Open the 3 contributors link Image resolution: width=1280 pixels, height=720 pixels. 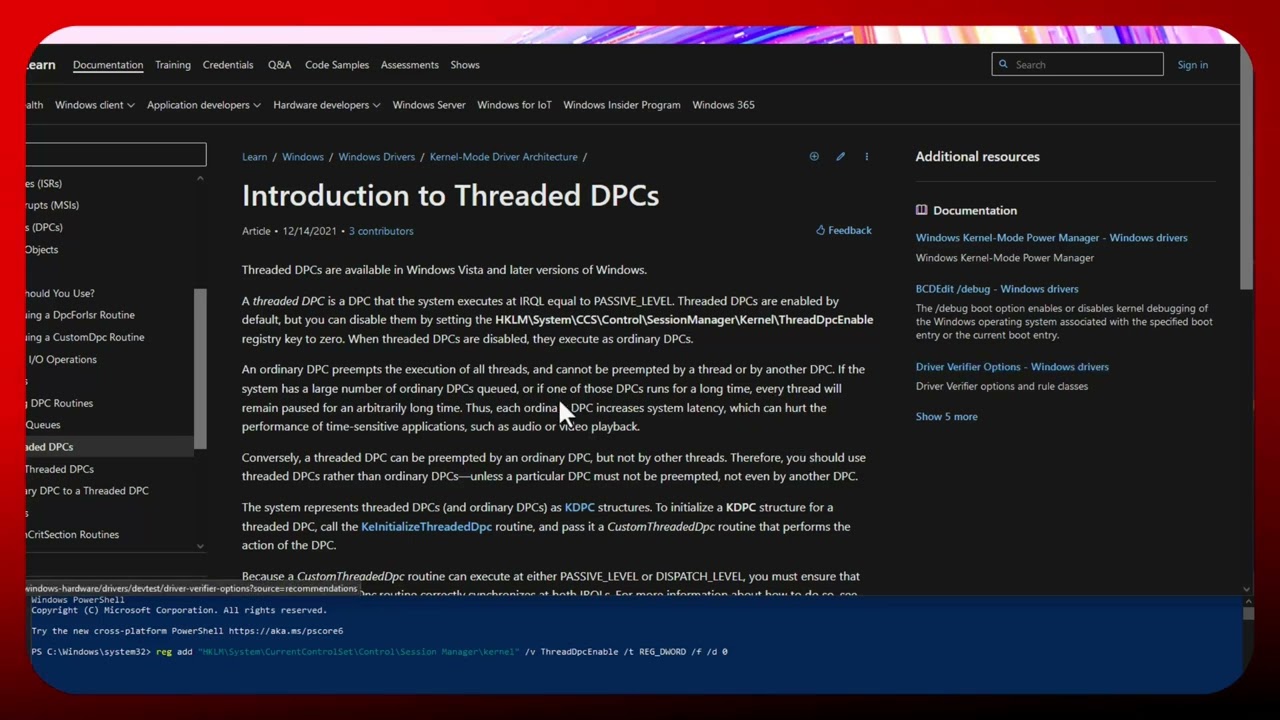tap(381, 231)
